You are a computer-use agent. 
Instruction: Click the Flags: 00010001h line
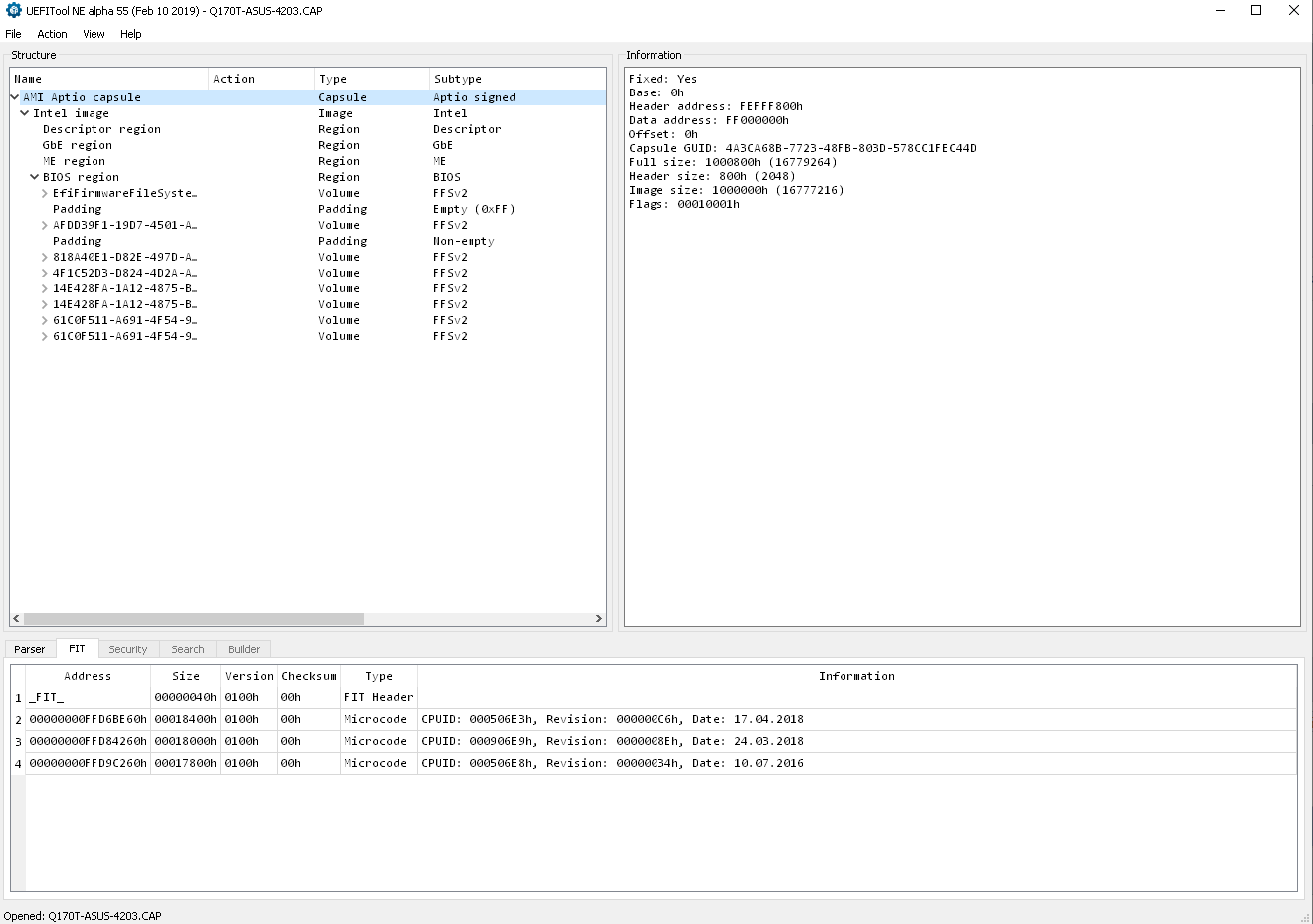point(683,204)
